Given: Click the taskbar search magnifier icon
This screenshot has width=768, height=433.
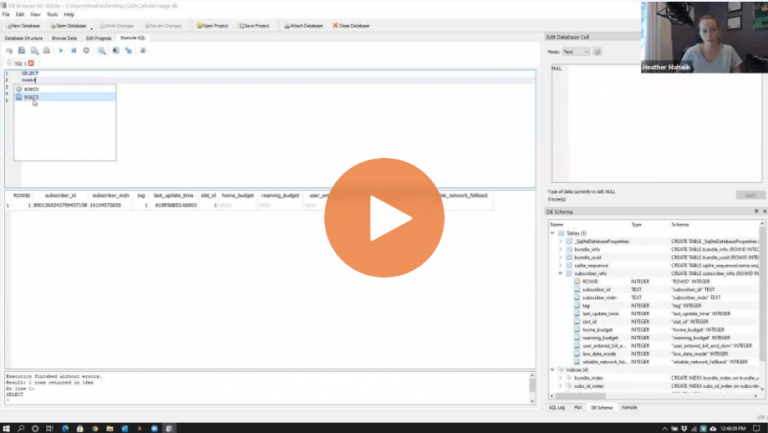Looking at the screenshot, I should pos(21,428).
